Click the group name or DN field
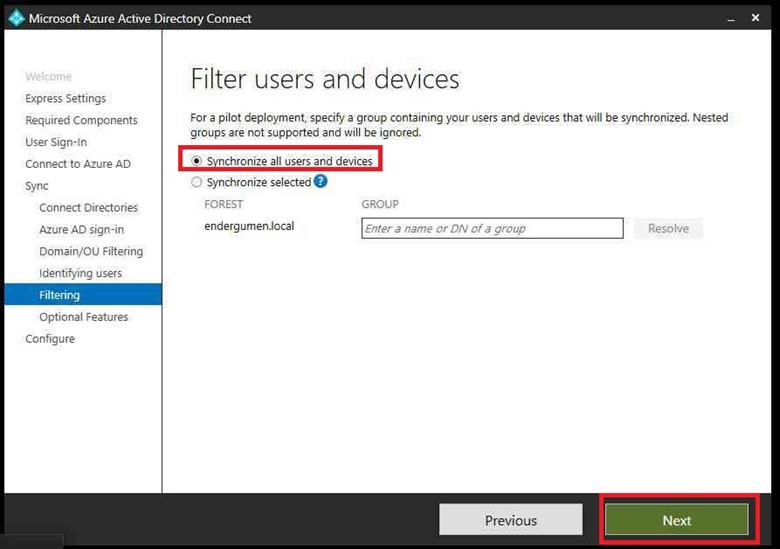 (x=492, y=229)
